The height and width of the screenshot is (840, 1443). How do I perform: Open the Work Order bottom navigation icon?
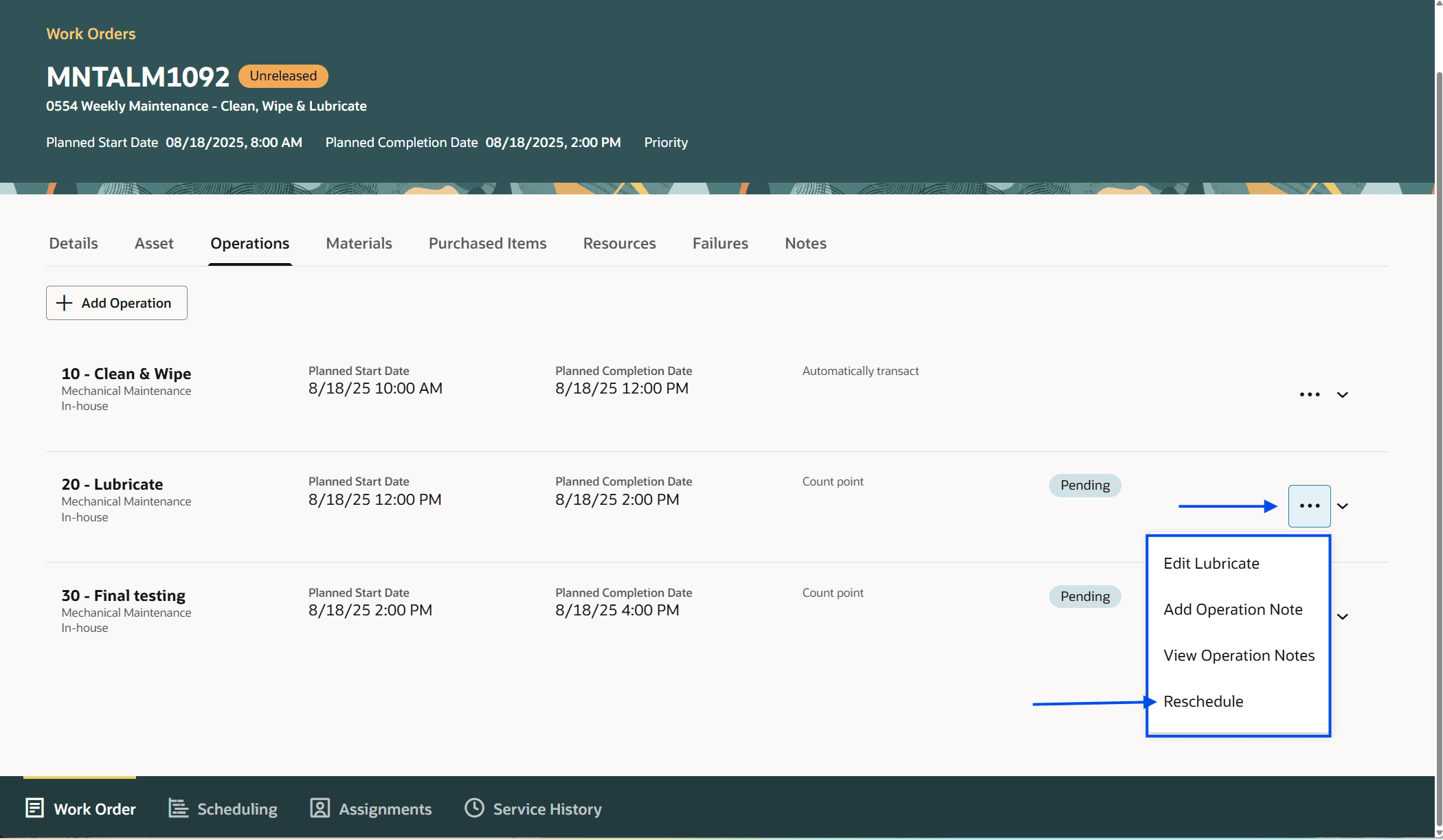34,808
